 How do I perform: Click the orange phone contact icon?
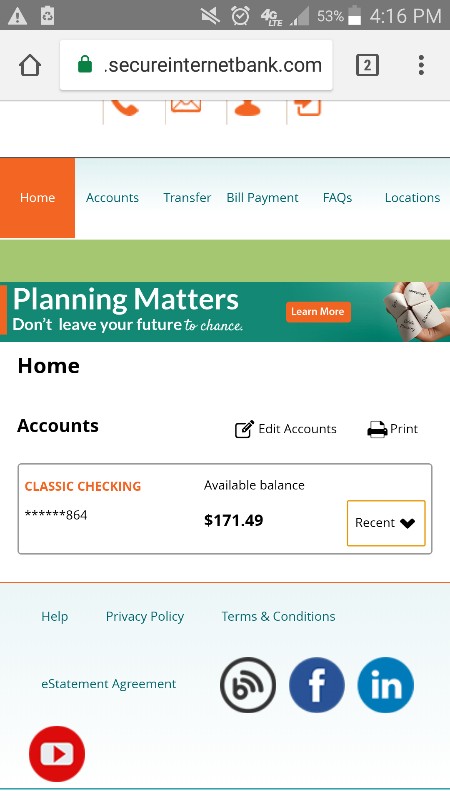pyautogui.click(x=125, y=108)
